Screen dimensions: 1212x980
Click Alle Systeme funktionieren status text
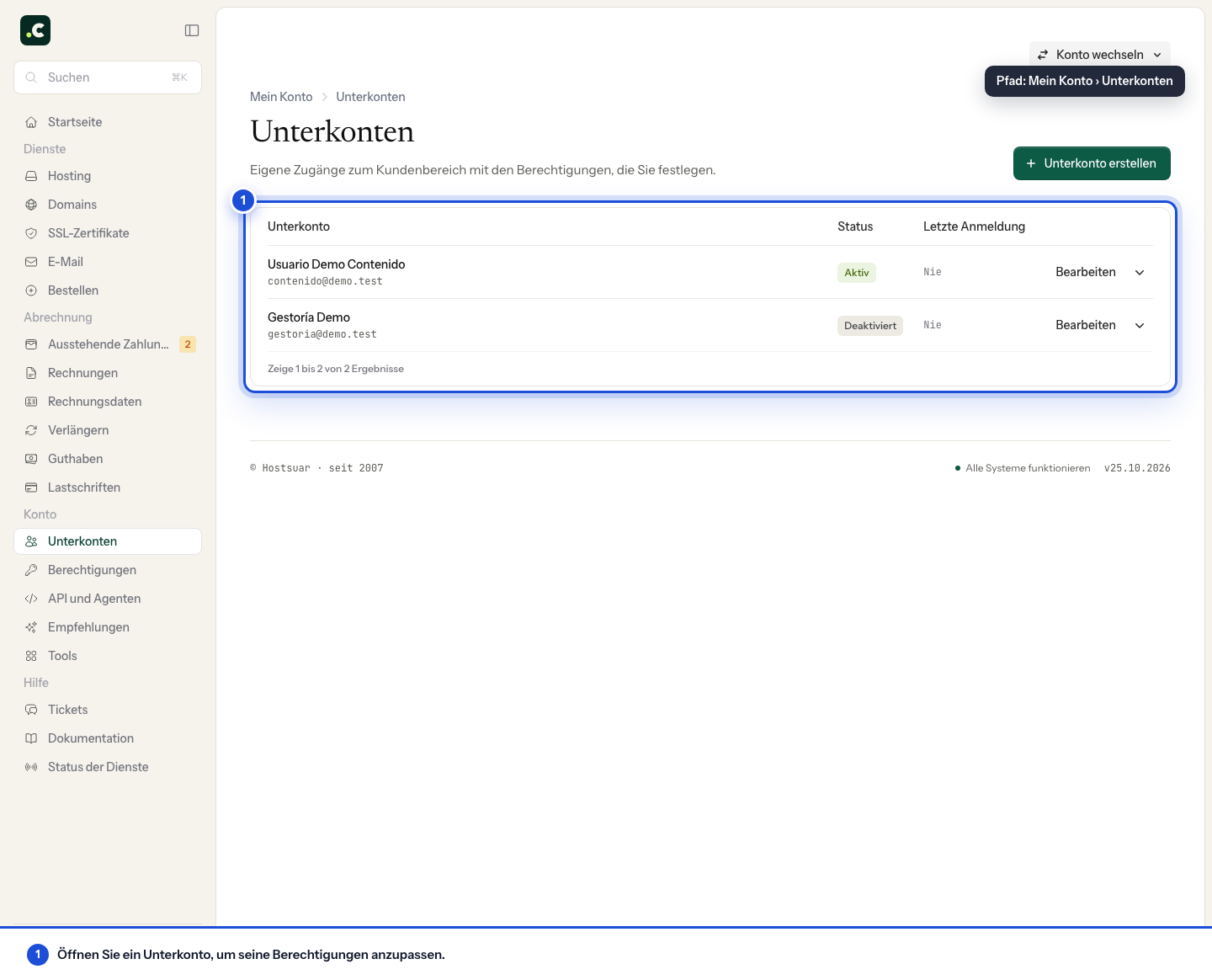click(1028, 468)
